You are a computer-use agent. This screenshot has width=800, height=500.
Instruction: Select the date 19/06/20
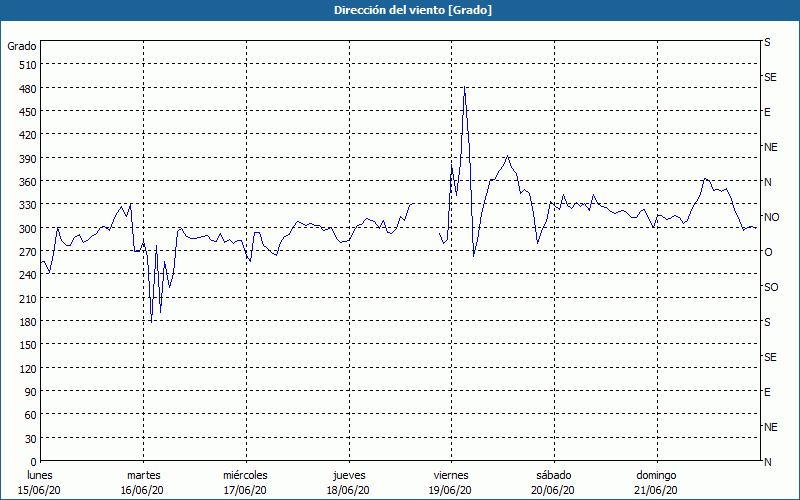pyautogui.click(x=451, y=490)
